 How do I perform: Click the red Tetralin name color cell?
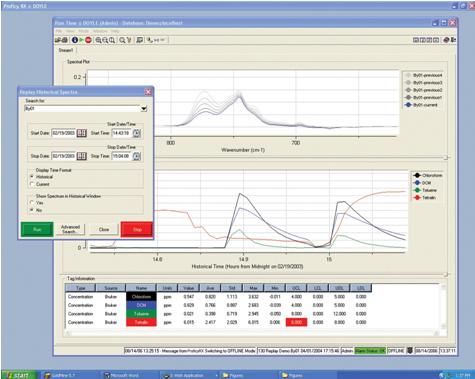click(x=141, y=322)
